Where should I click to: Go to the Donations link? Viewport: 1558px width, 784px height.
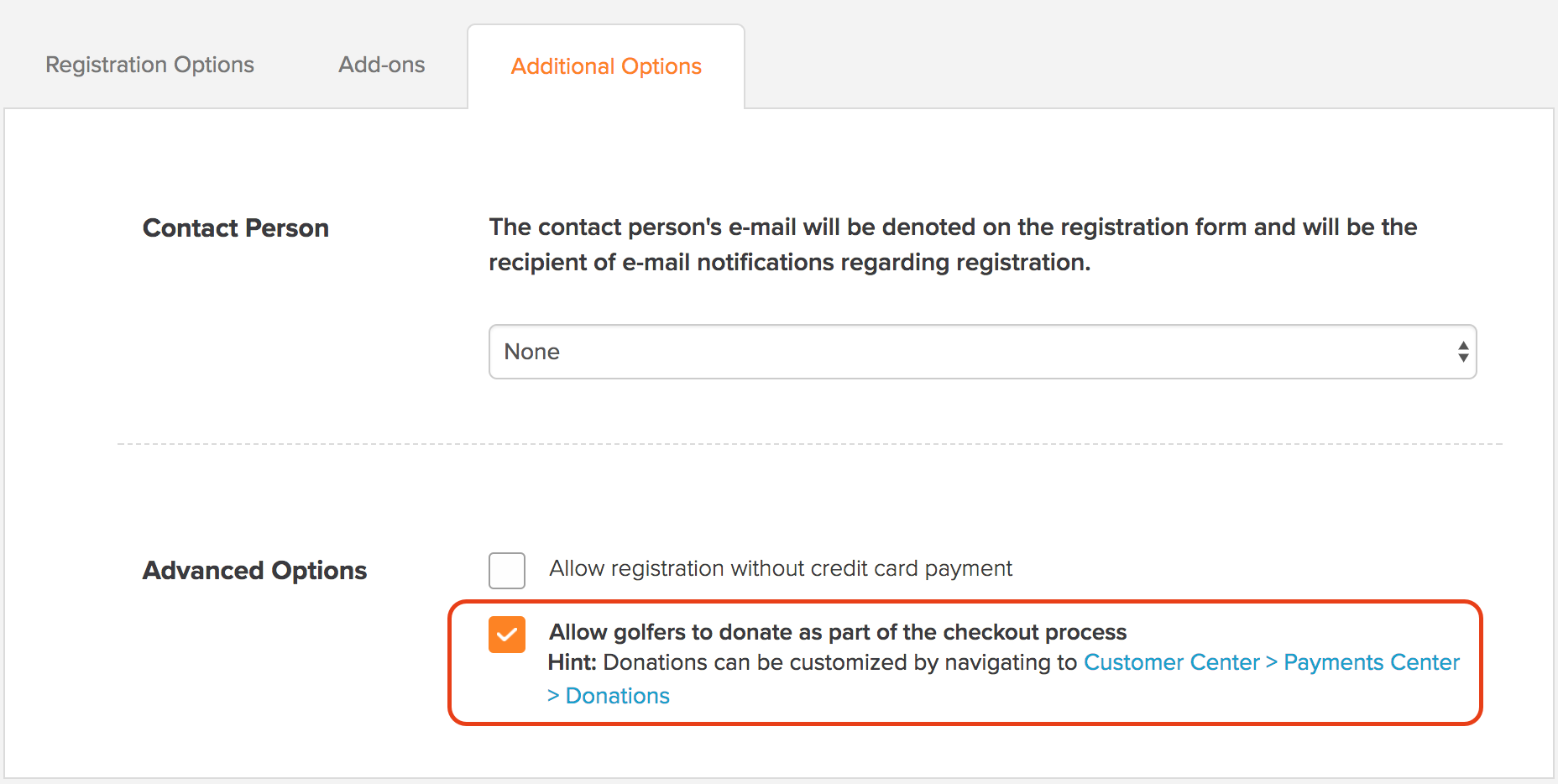(x=618, y=696)
